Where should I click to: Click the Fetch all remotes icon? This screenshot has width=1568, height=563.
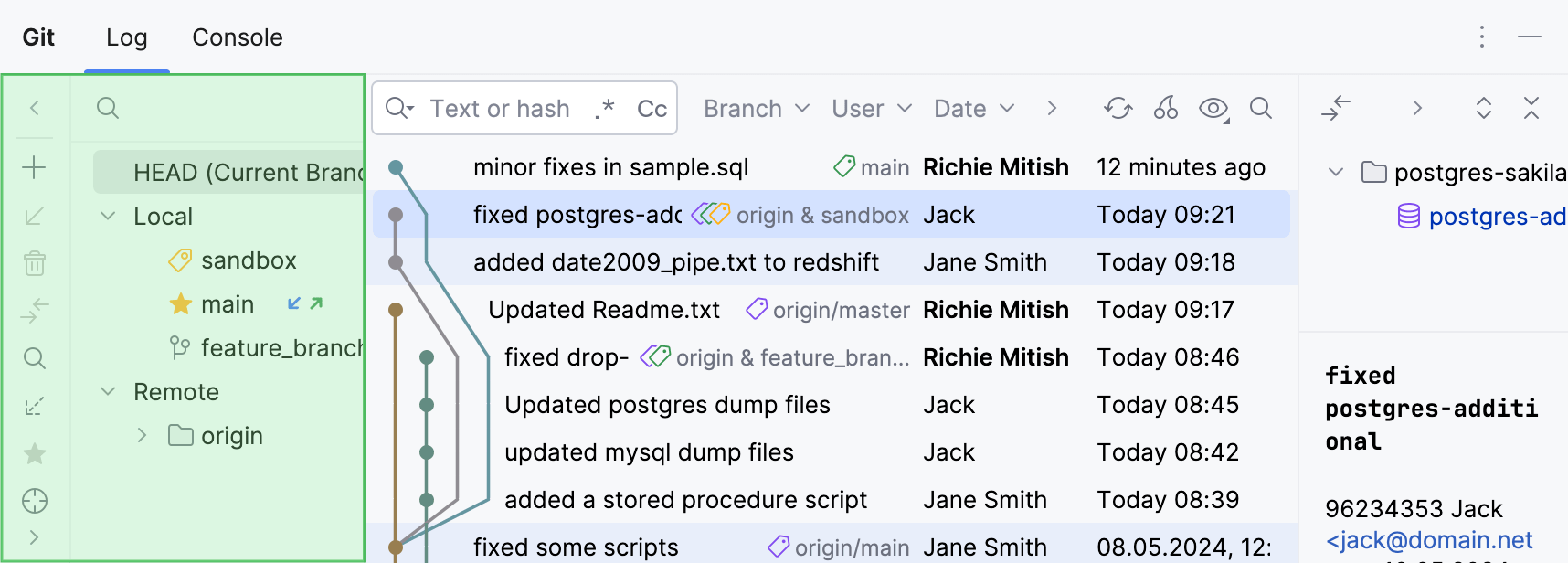(34, 406)
